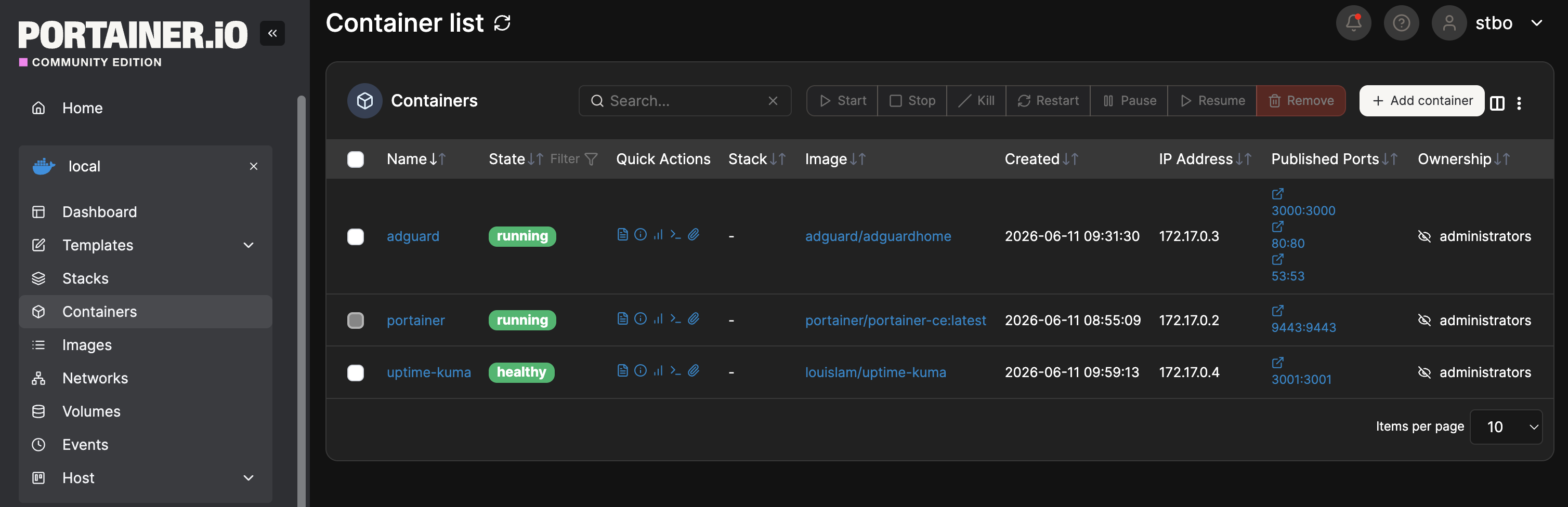Click the sidebar vertical scrollbar
Screen dimensions: 1568x507
click(x=302, y=301)
